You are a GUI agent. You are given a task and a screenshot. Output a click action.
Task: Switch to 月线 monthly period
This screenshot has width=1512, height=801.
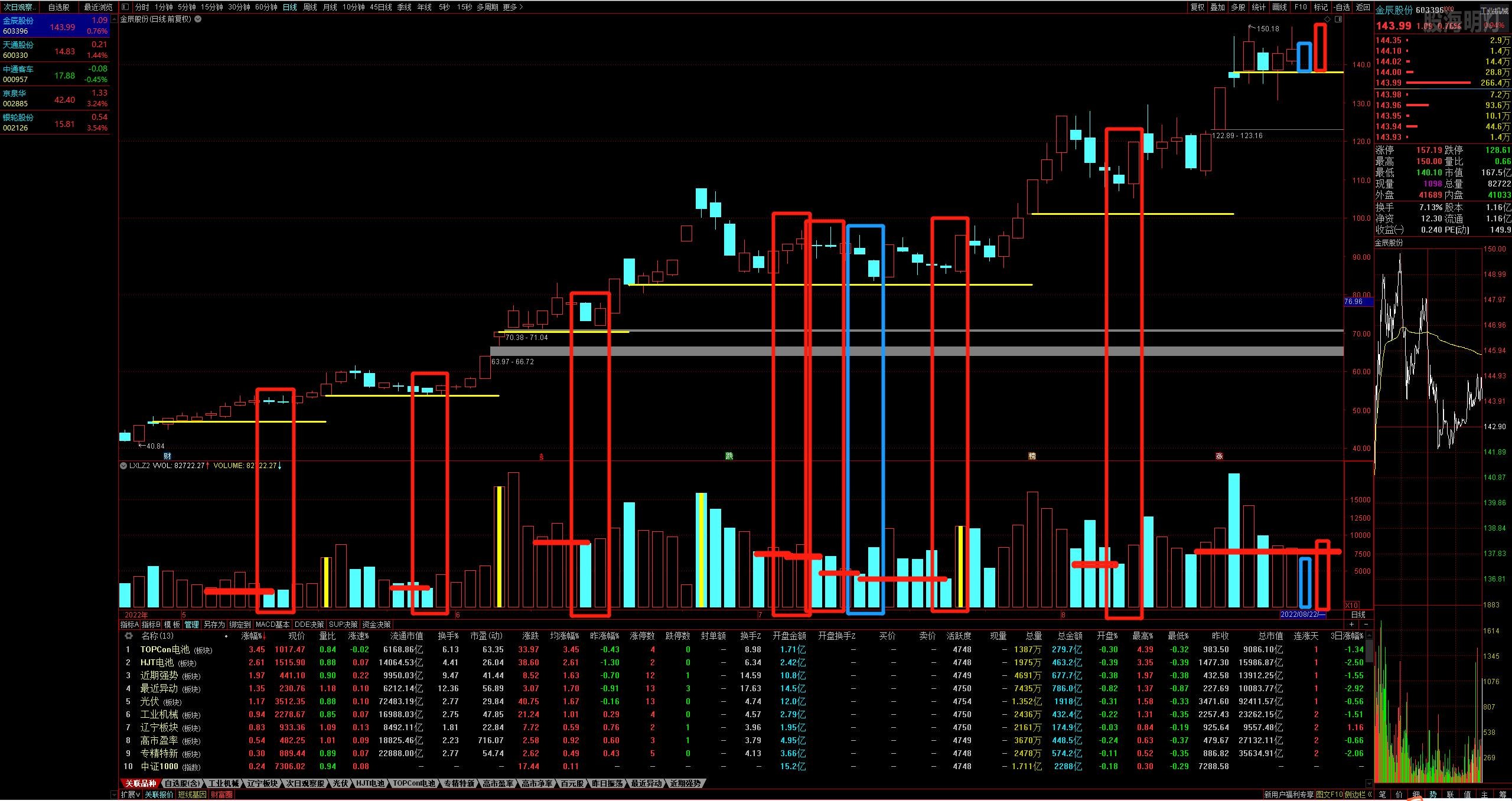(330, 7)
